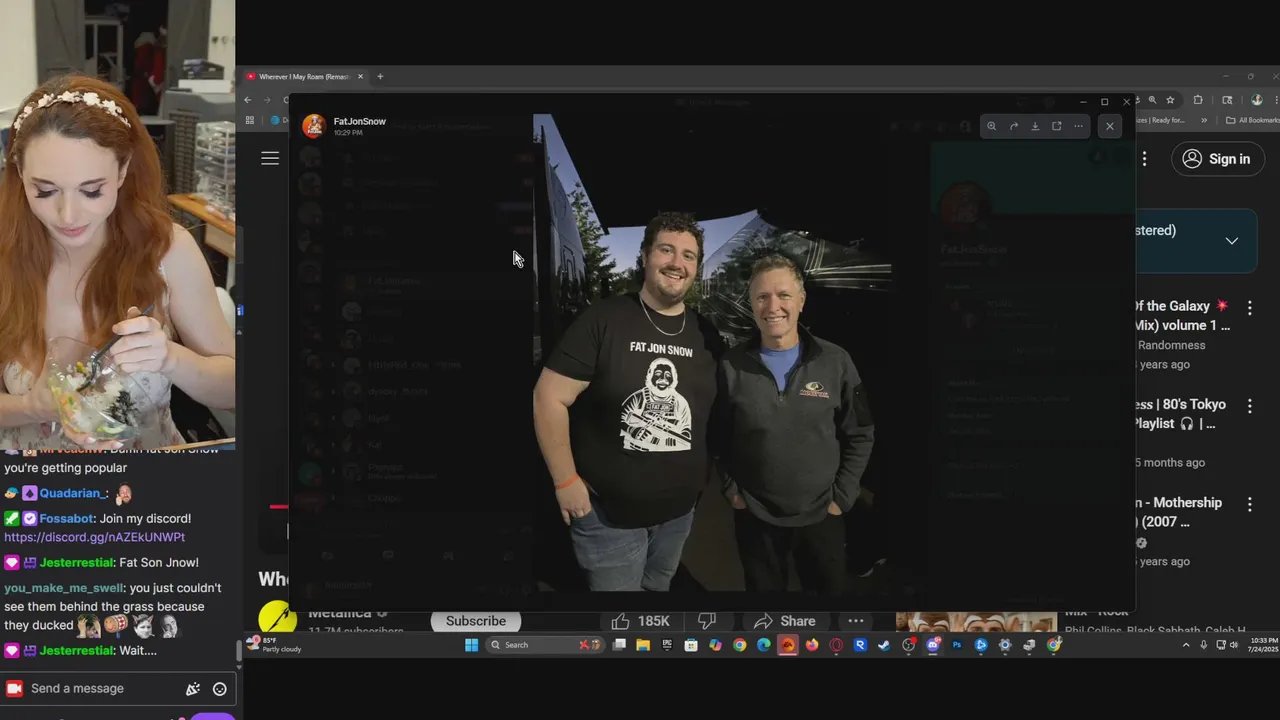Show hidden system tray icons
Viewport: 1280px width, 720px height.
[1186, 645]
